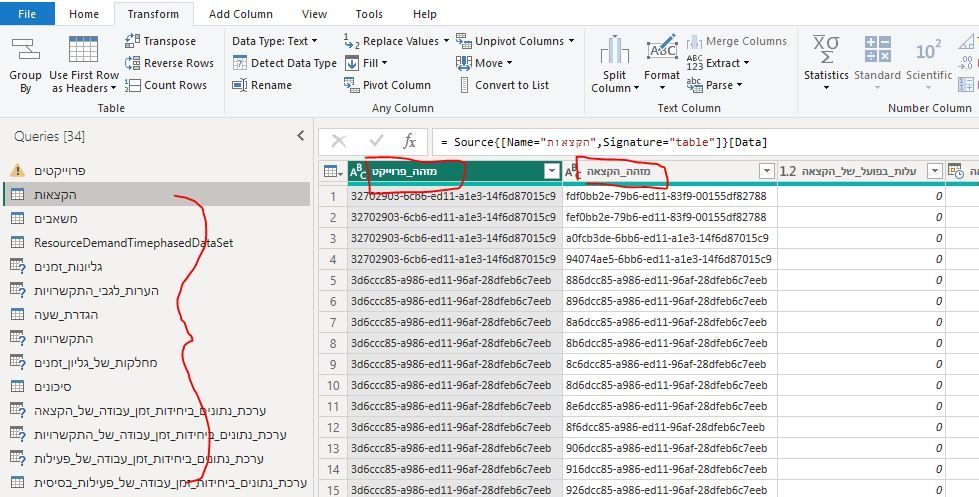Click the Reverse Rows icon
Viewport: 979px width, 497px height.
pyautogui.click(x=133, y=63)
